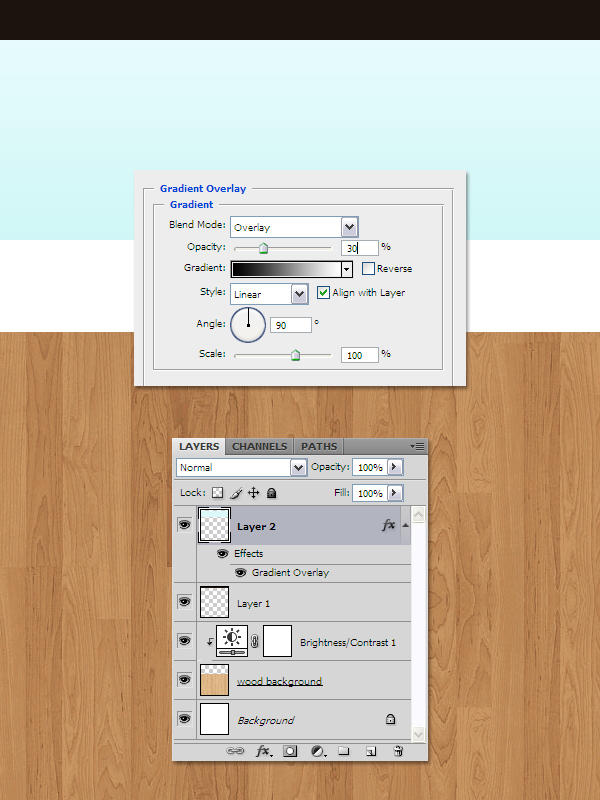Click the layer Opacity 100% field
The height and width of the screenshot is (800, 600).
click(x=370, y=467)
